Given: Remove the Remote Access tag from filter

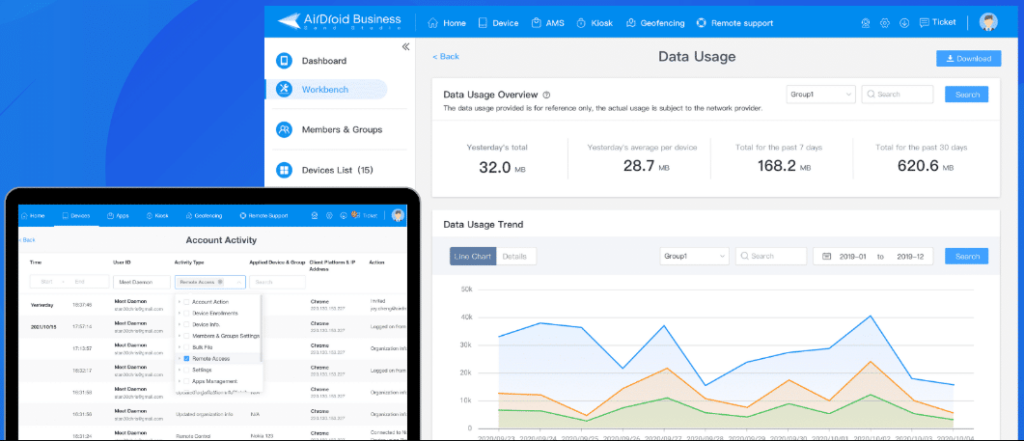Looking at the screenshot, I should (220, 282).
